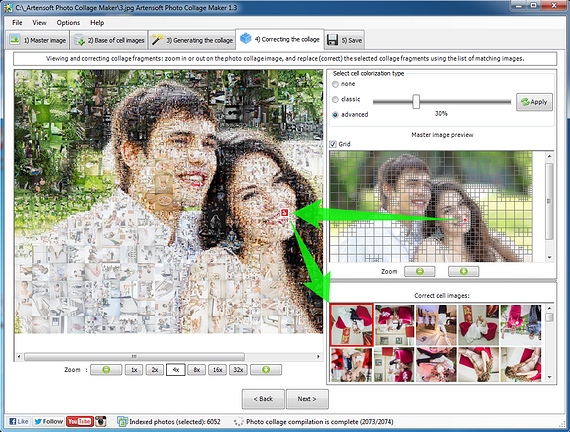Screen dimensions: 570x432
Task: Select the 'none' colorization radio button
Action: coord(335,84)
